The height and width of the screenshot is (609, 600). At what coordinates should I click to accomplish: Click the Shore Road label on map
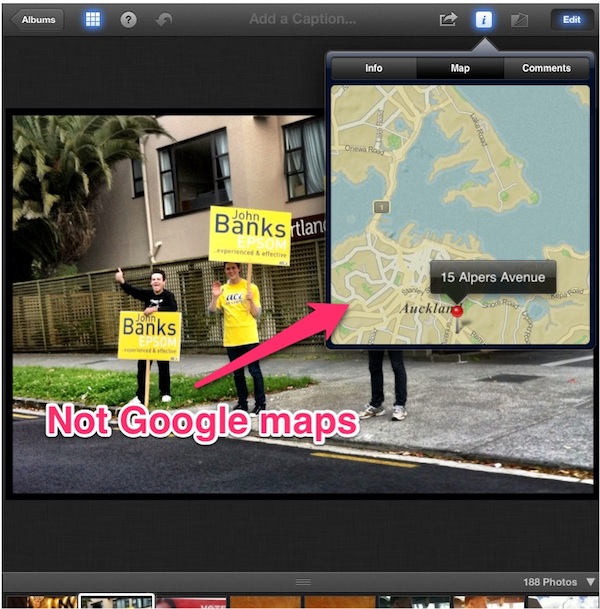click(x=499, y=303)
